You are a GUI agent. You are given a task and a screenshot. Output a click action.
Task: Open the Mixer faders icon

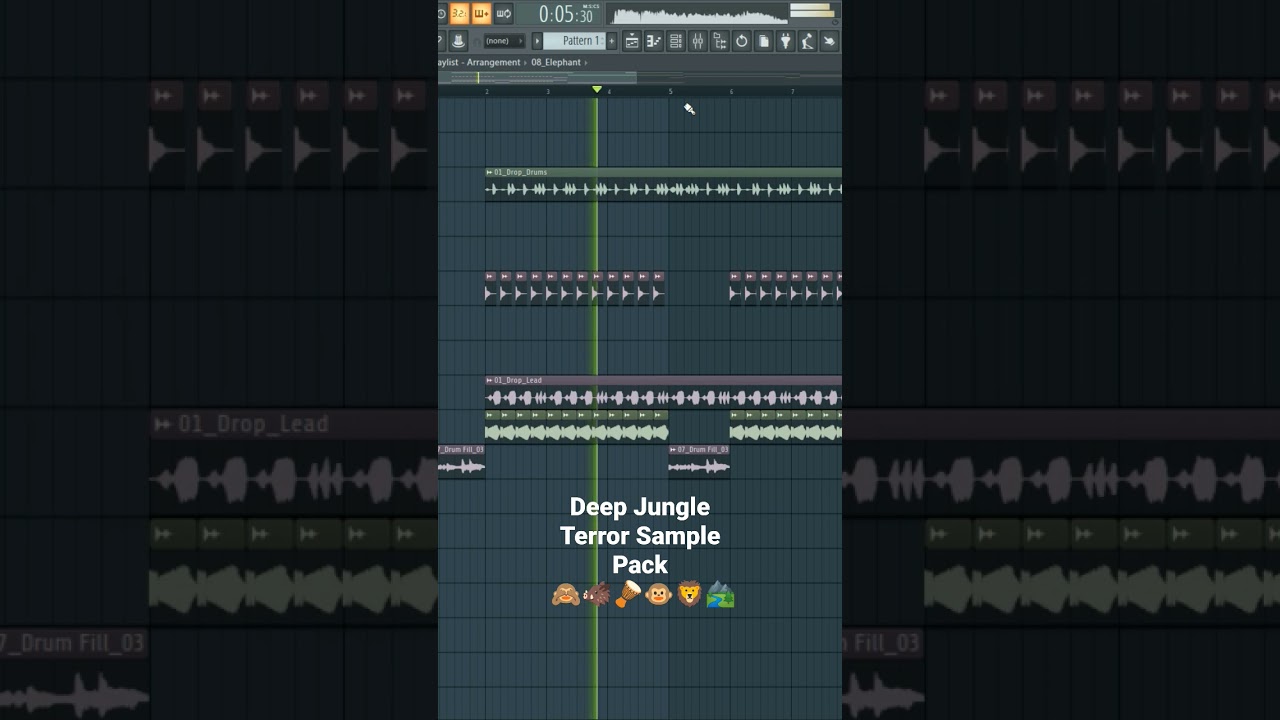(x=698, y=41)
